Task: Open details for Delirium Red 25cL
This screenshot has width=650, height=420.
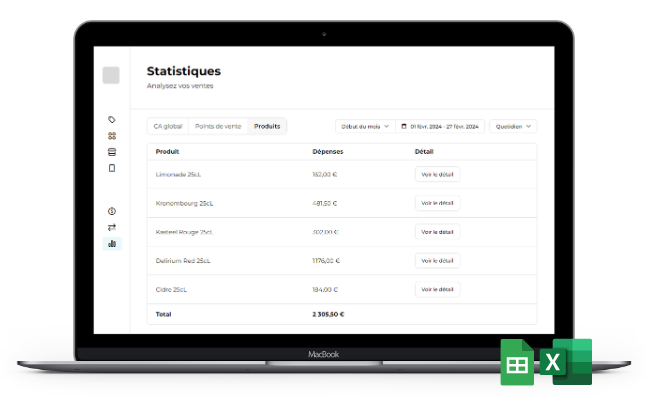Action: [437, 260]
